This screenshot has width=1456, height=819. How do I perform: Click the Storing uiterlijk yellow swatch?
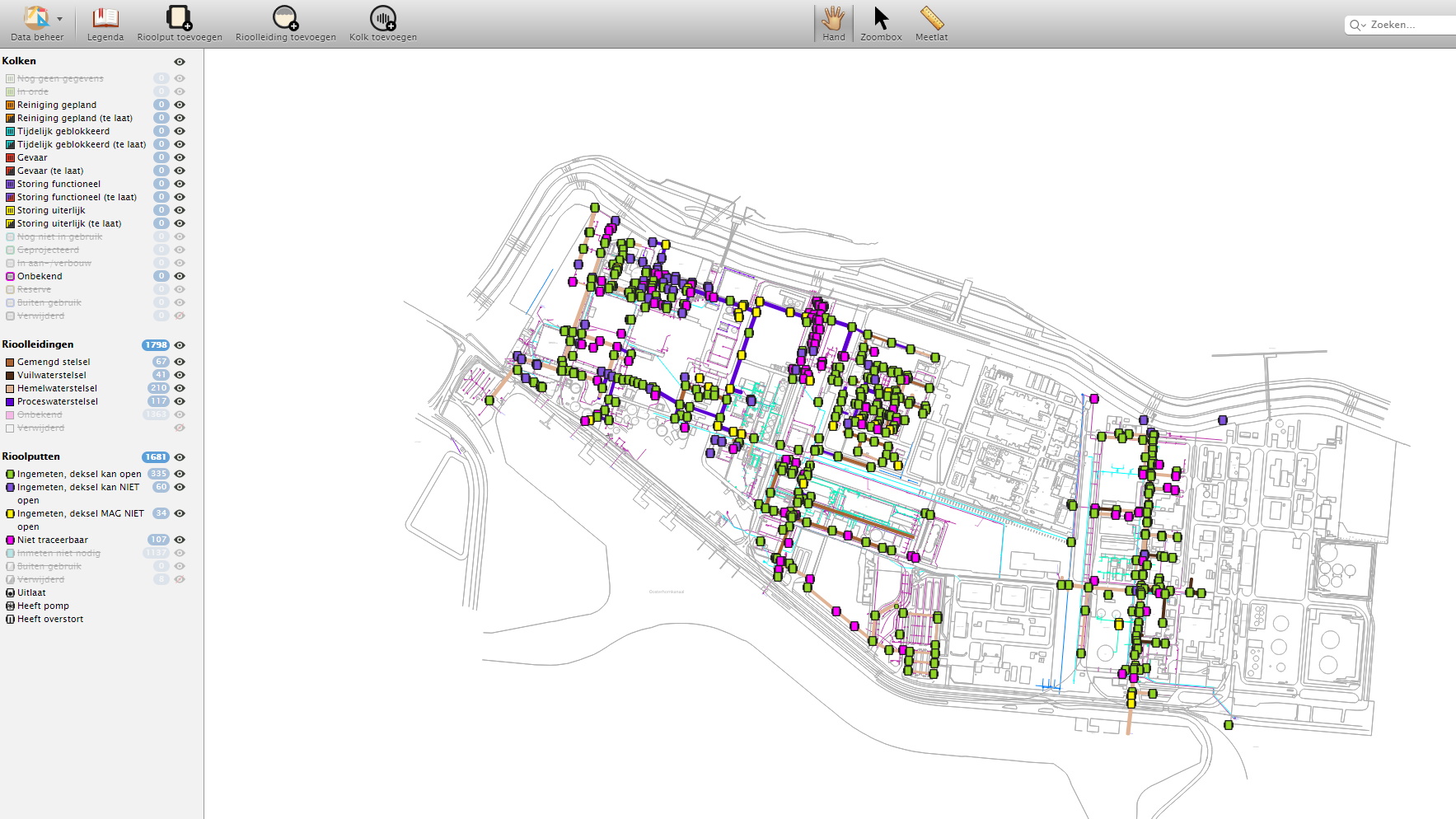(x=11, y=210)
